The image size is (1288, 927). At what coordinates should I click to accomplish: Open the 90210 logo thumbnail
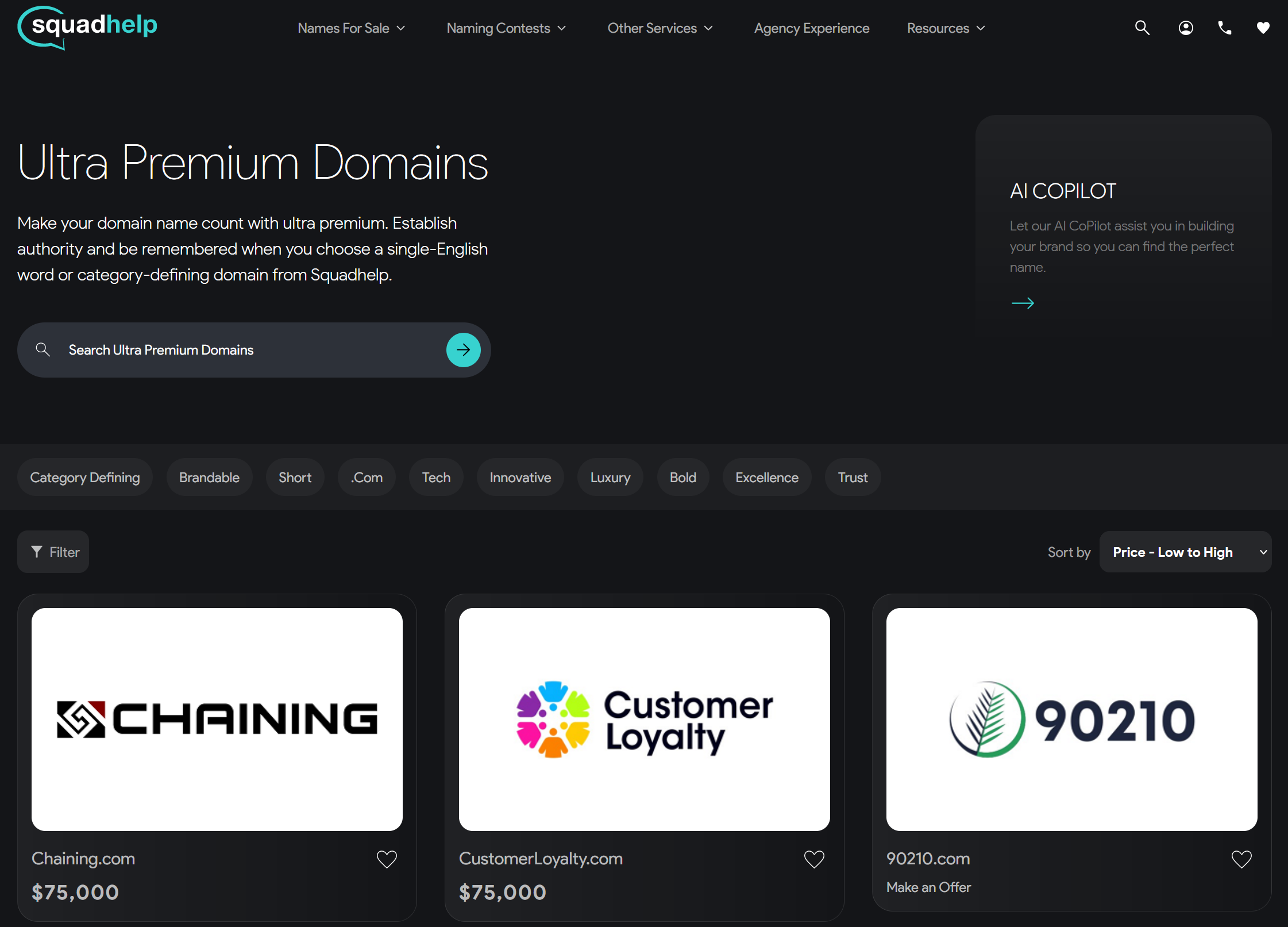point(1072,719)
